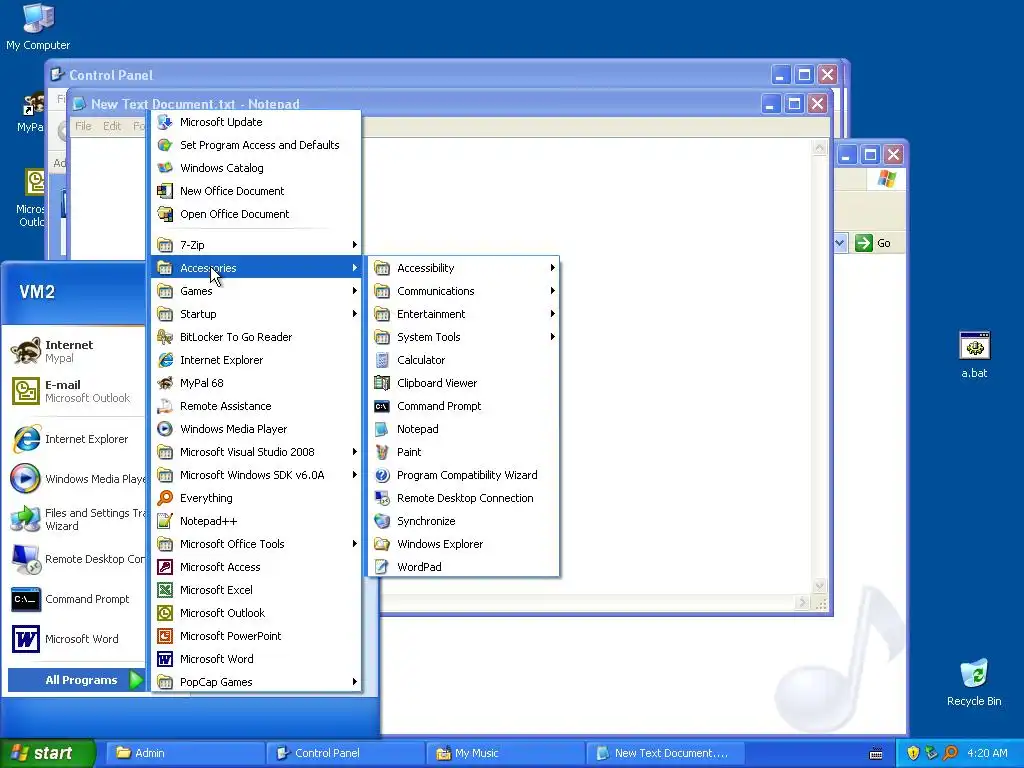
Task: Open Calculator from Accessories menu
Action: [464, 360]
